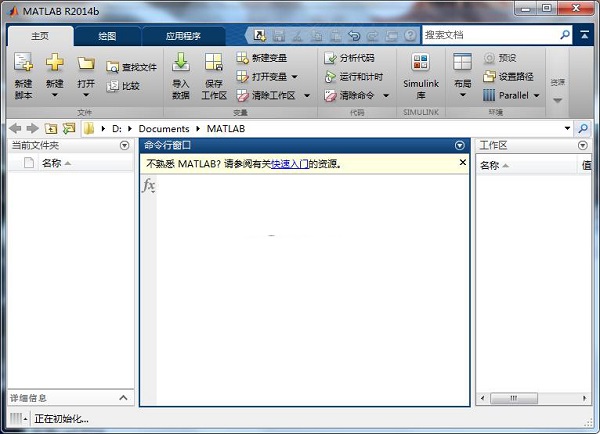Click Find Files (查找文件)
Viewport: 600px width, 434px height.
pos(131,67)
